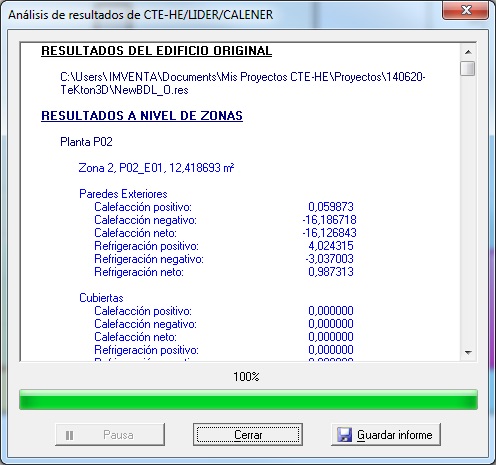The image size is (496, 465).
Task: Click the RESULTADOS DEL EDIFICIO ORIGINAL heading
Action: [x=156, y=51]
